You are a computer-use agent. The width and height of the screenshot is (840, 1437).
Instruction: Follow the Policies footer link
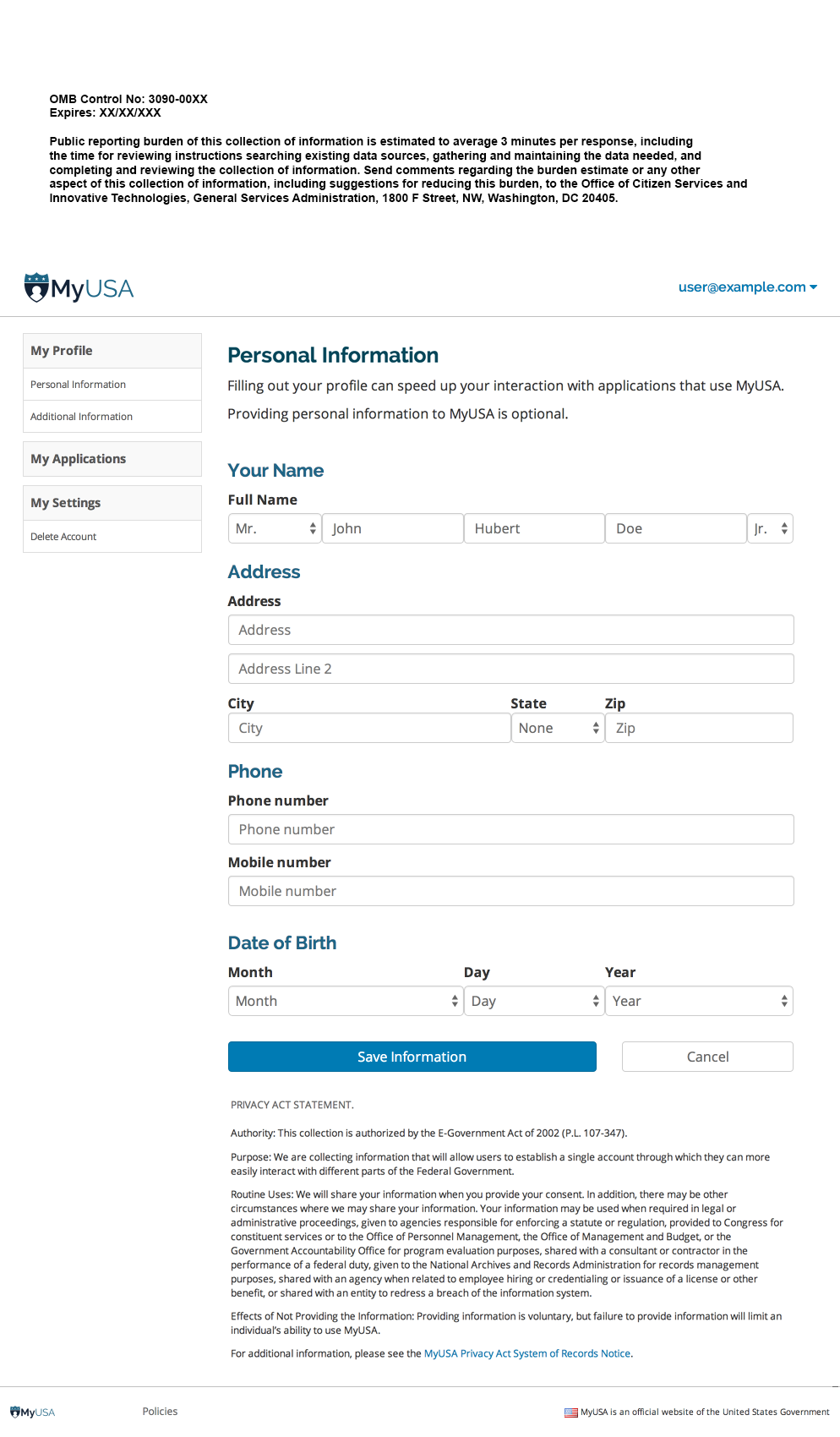click(x=160, y=1412)
